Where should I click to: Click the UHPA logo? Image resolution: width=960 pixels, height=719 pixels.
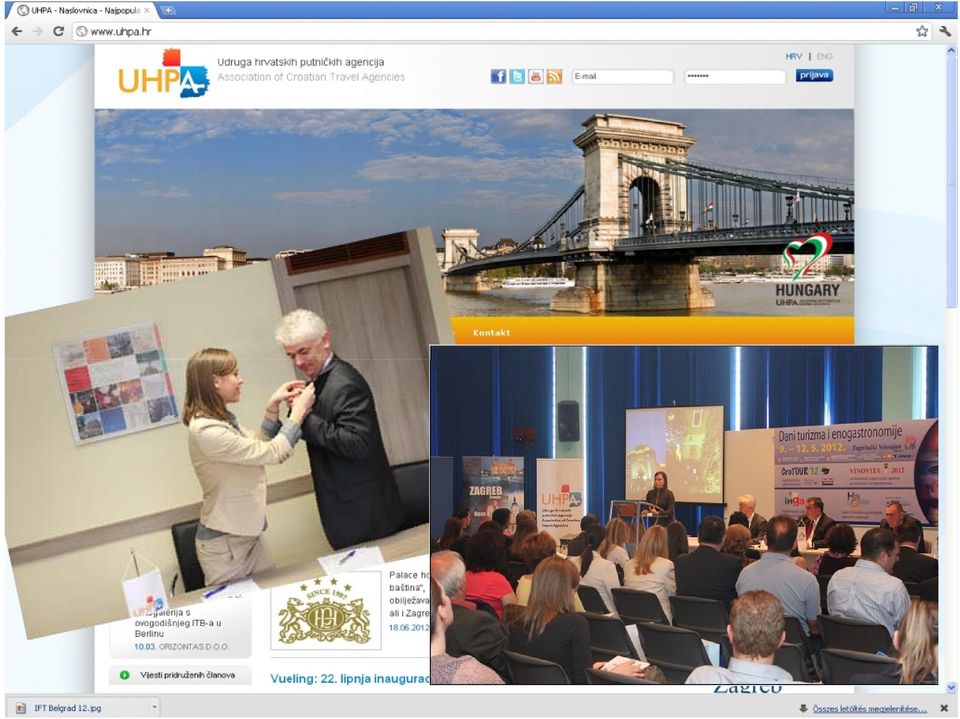pyautogui.click(x=163, y=74)
